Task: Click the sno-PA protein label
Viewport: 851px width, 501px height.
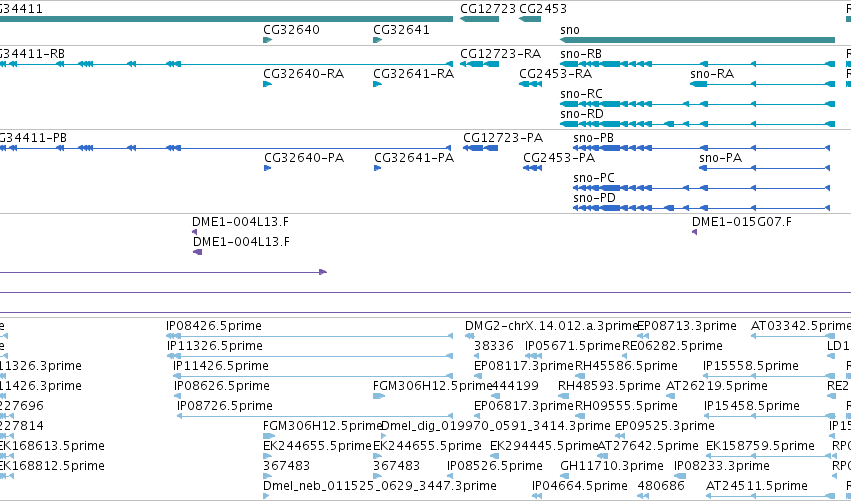Action: click(720, 158)
